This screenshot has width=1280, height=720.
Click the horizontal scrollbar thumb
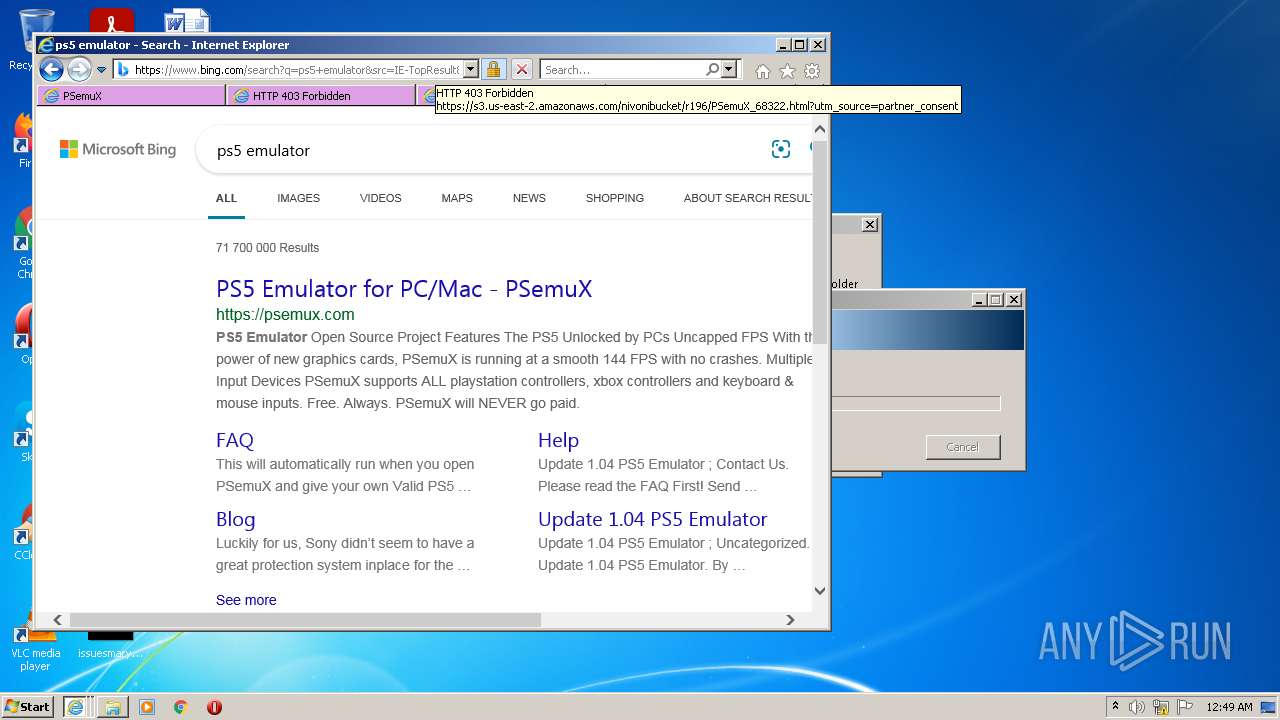[x=305, y=620]
